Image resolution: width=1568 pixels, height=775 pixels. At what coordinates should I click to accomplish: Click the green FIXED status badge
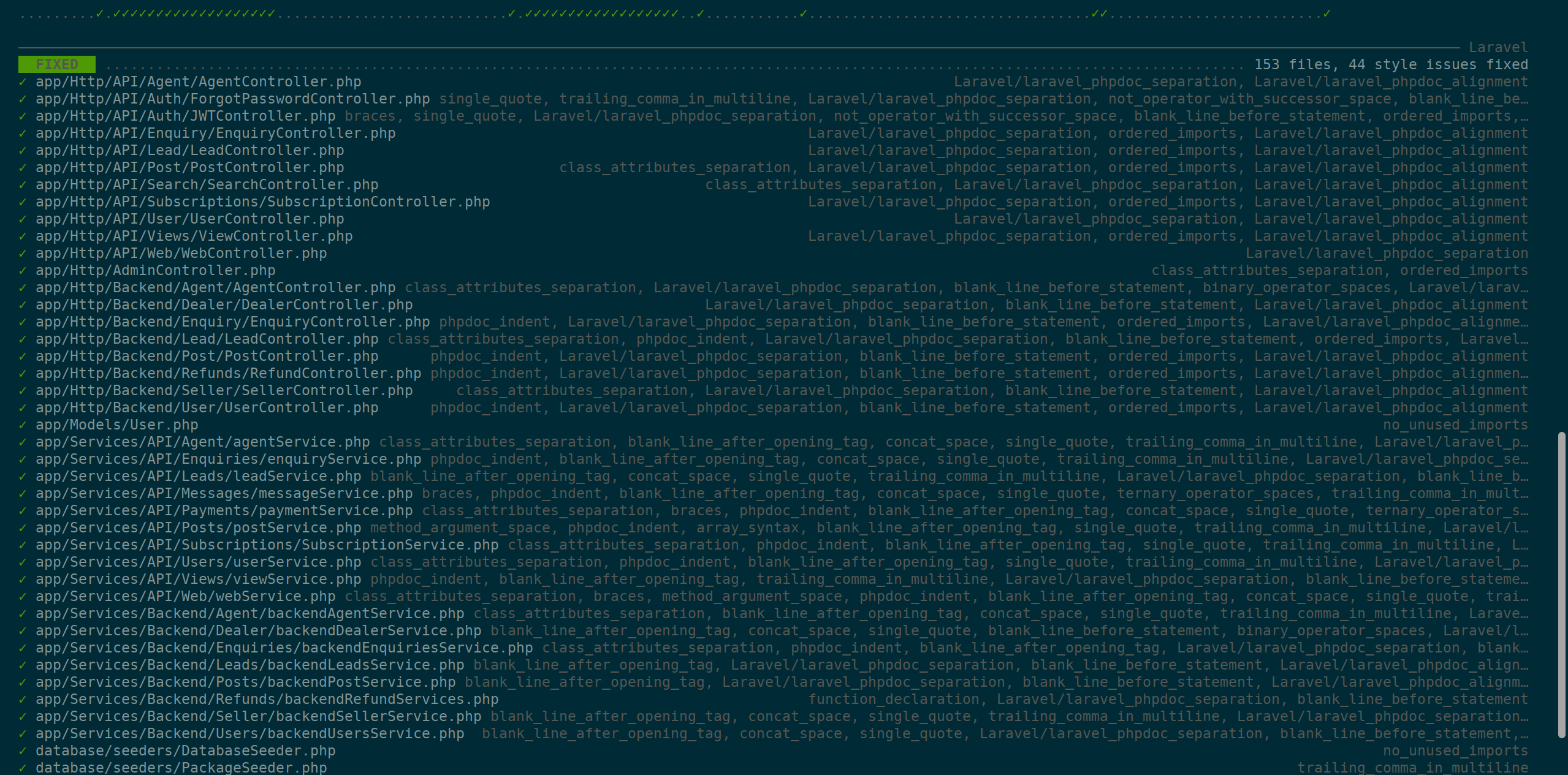[57, 64]
